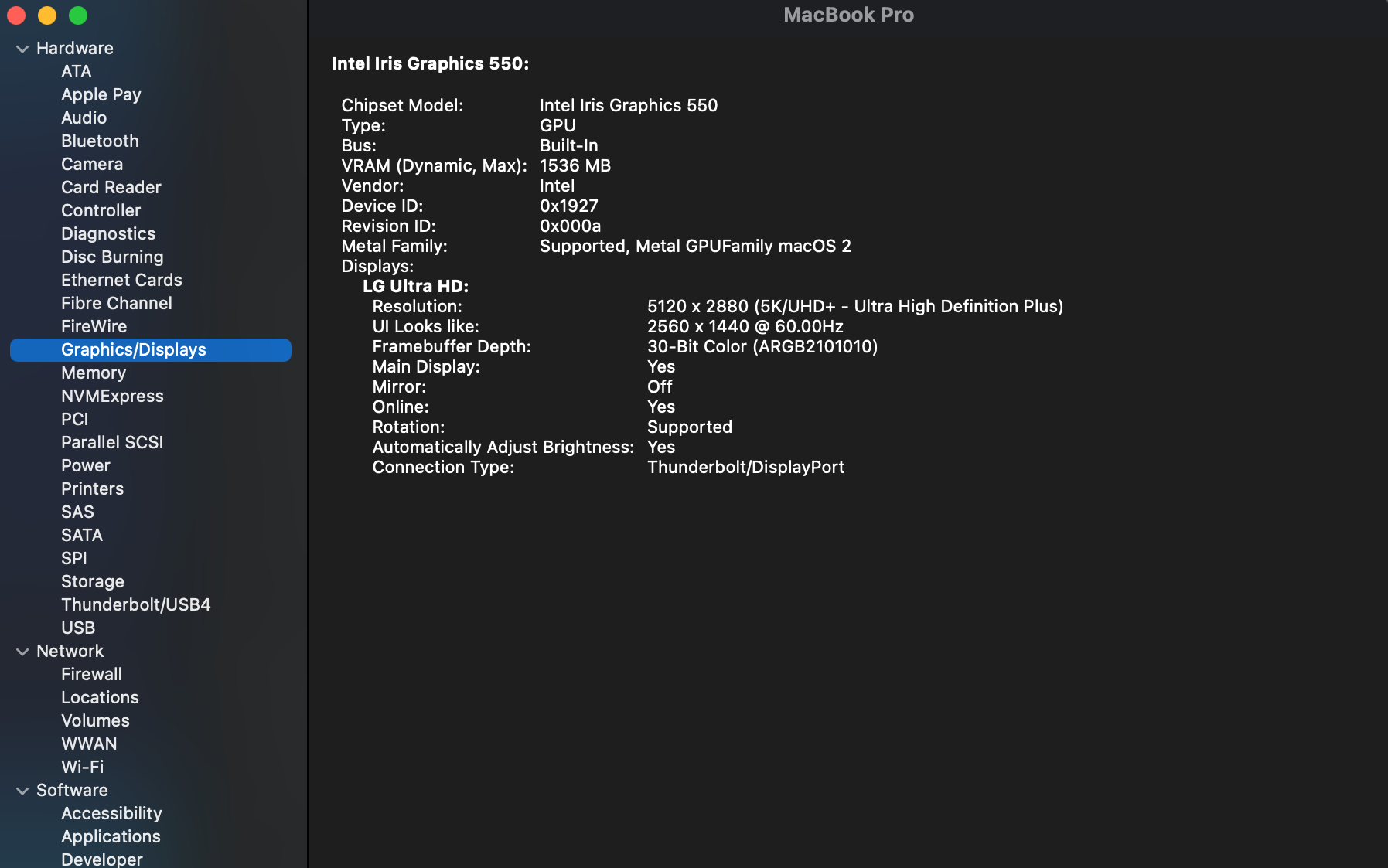The image size is (1388, 868).
Task: Click the Revision ID value 0x000a
Action: [x=571, y=226]
